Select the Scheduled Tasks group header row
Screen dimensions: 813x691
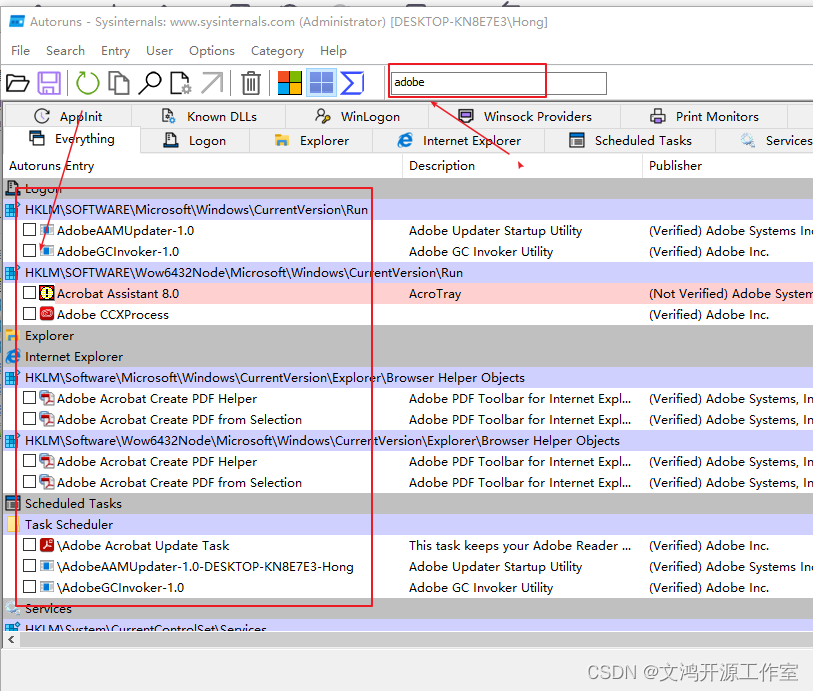coord(409,503)
